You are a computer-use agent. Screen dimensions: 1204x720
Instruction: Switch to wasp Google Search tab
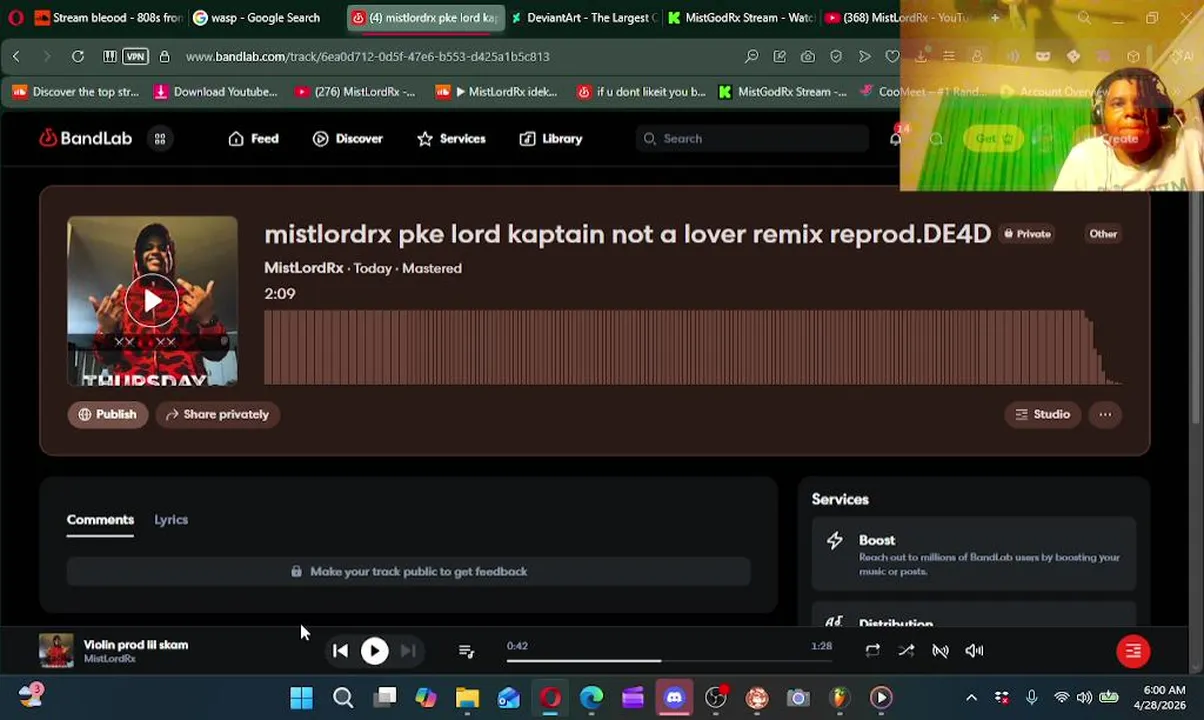click(265, 17)
